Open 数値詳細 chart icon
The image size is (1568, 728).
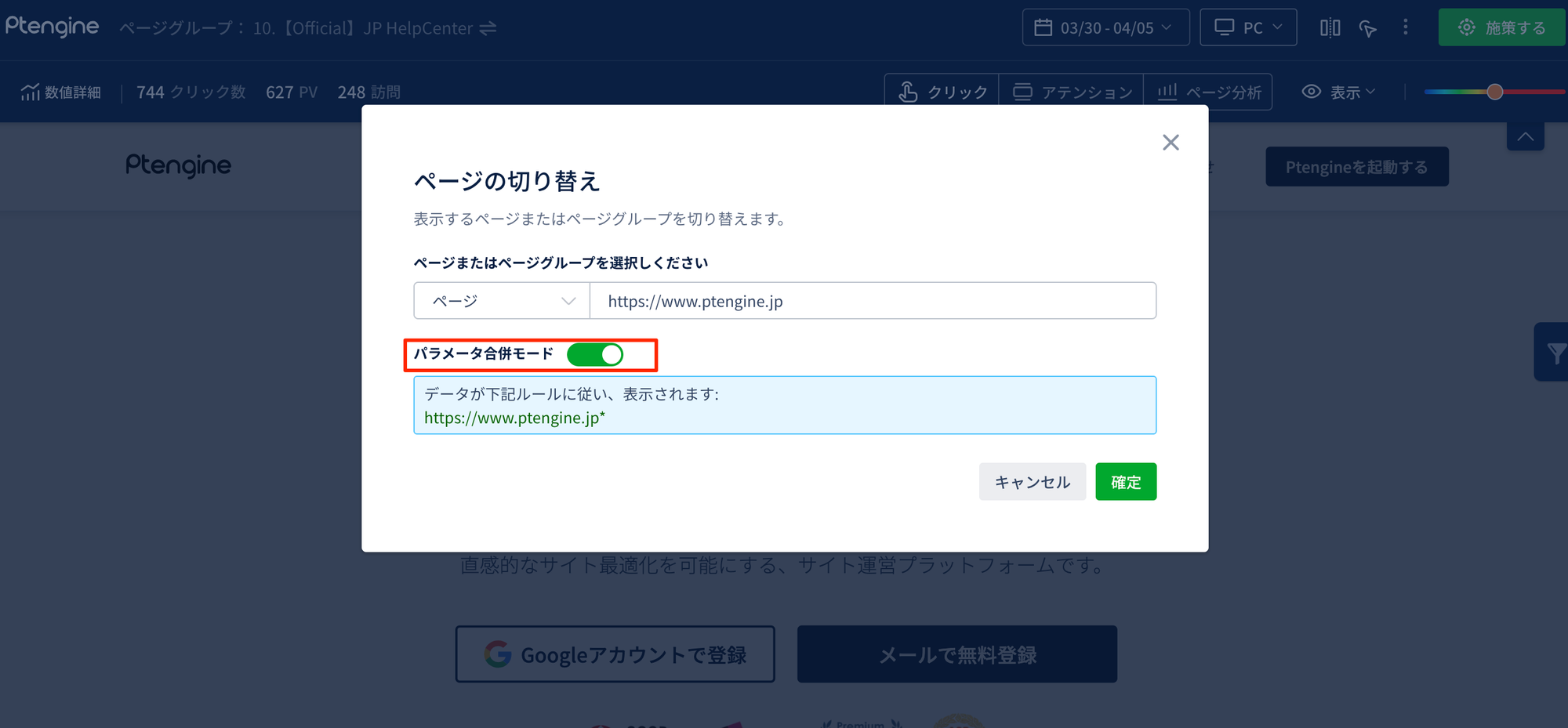pyautogui.click(x=31, y=92)
